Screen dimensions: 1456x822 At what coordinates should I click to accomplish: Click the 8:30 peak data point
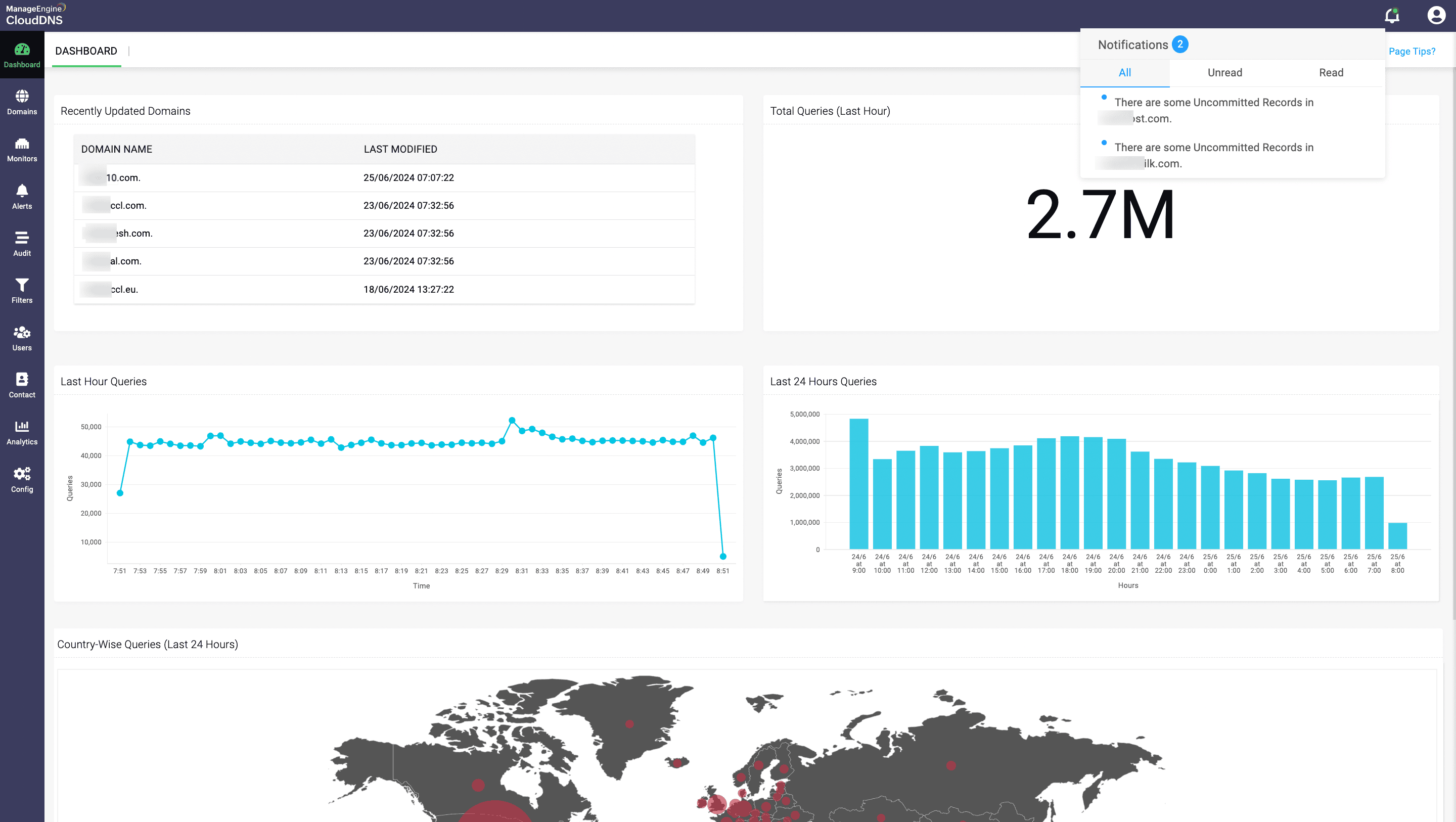pyautogui.click(x=512, y=420)
